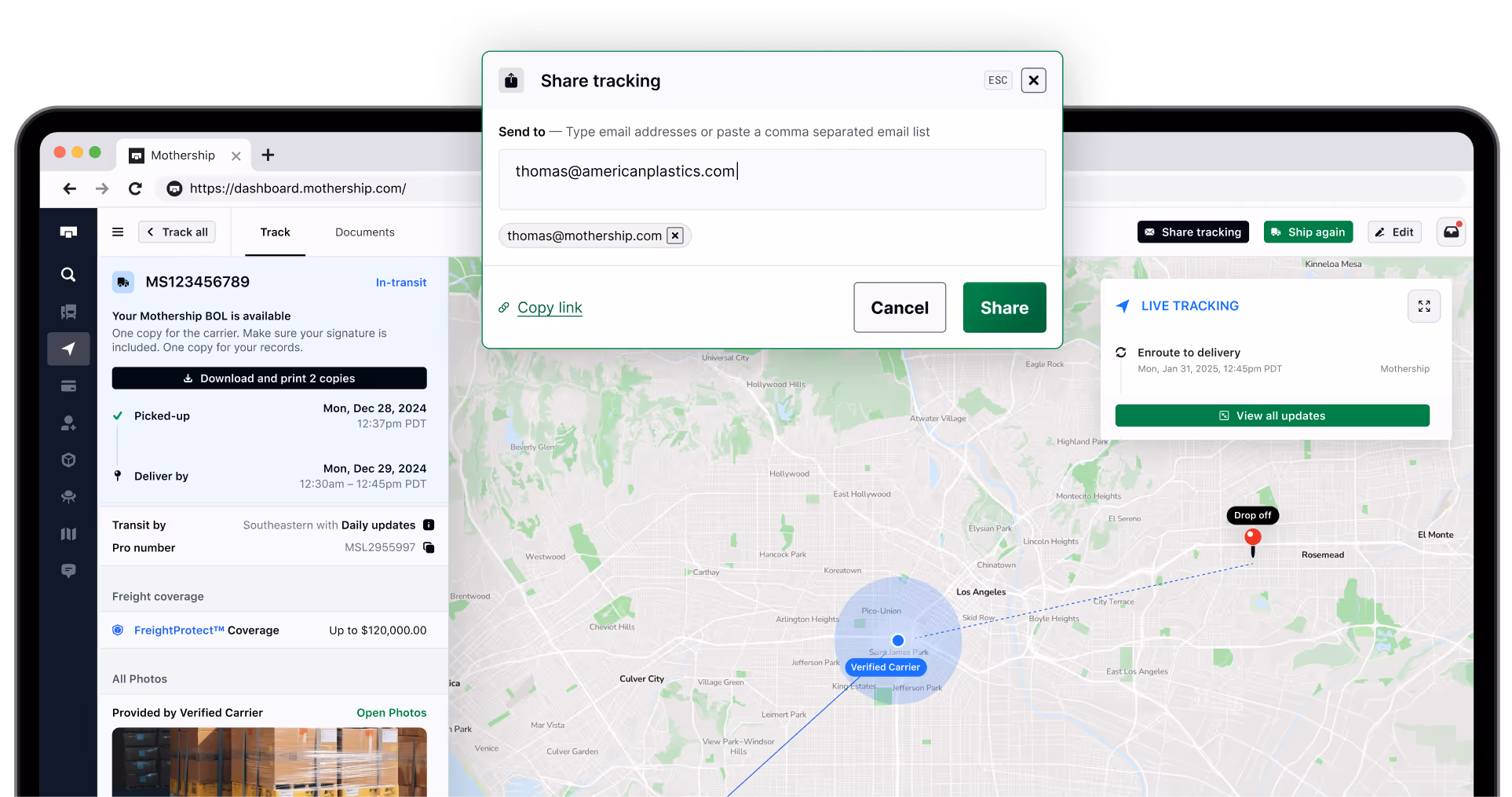Click Download and print 2 copies
The width and height of the screenshot is (1512, 797).
[269, 378]
